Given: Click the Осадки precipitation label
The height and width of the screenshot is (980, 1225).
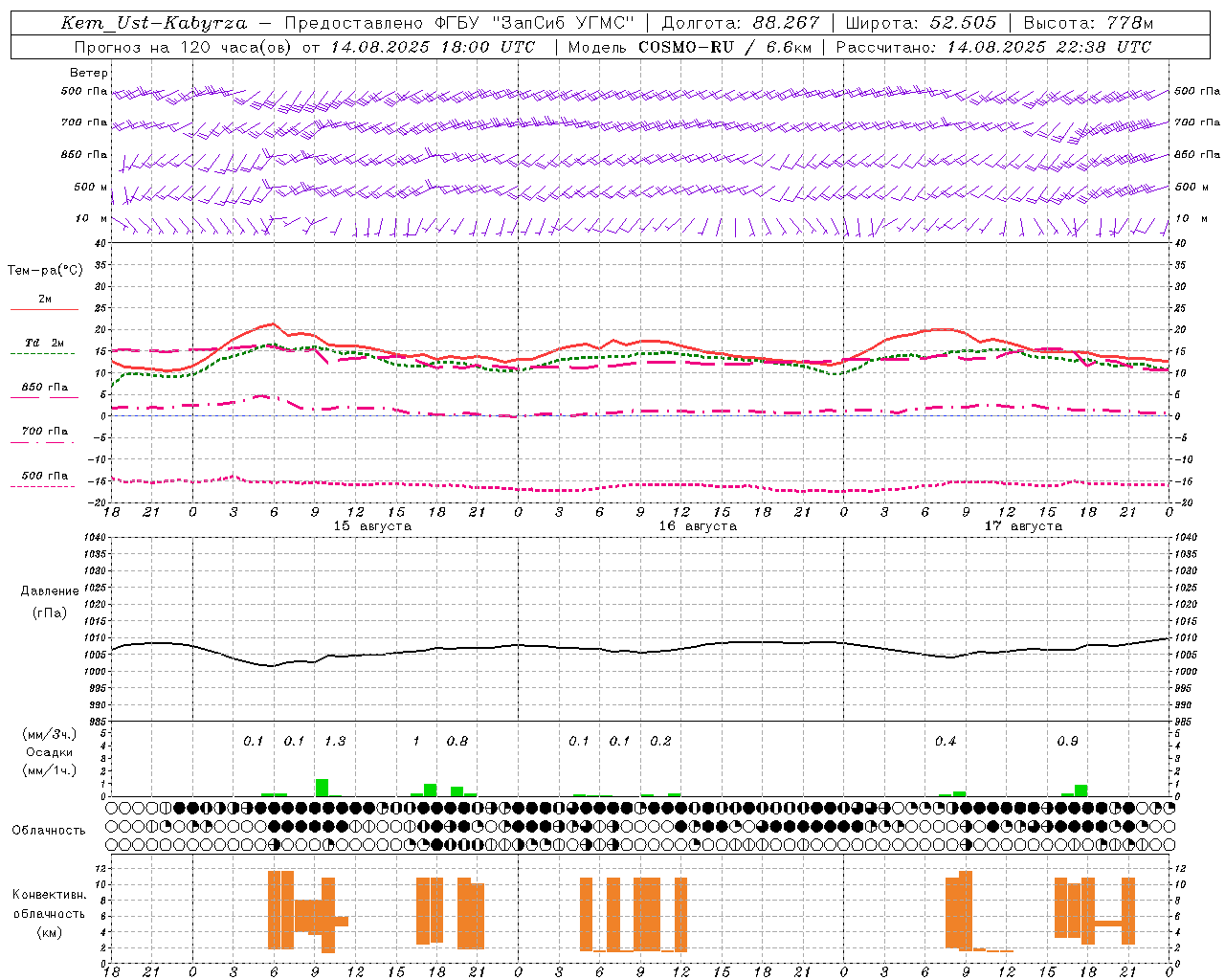Looking at the screenshot, I should (x=50, y=752).
